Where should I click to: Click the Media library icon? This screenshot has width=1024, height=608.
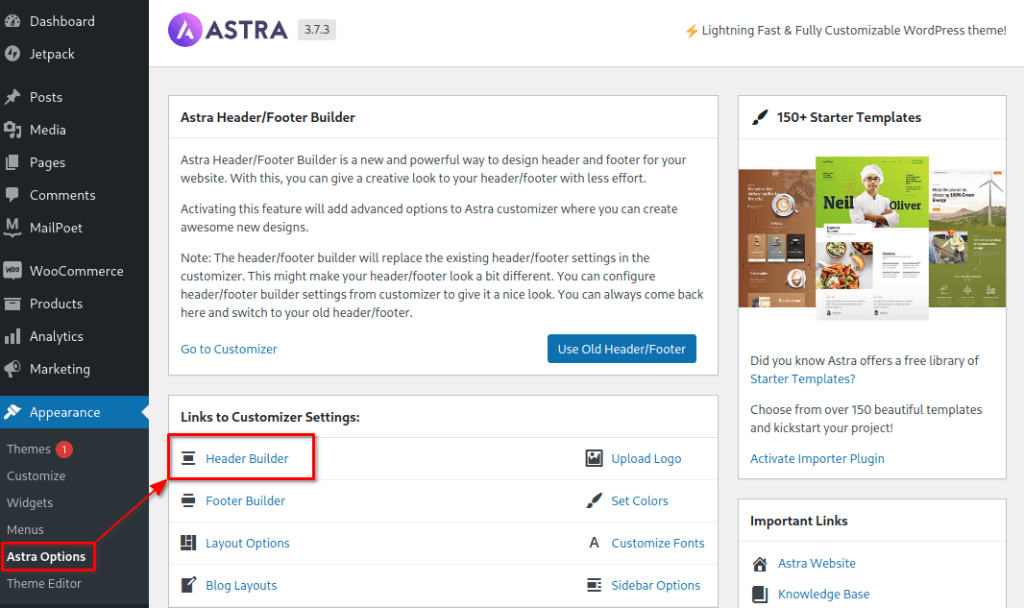click(12, 129)
